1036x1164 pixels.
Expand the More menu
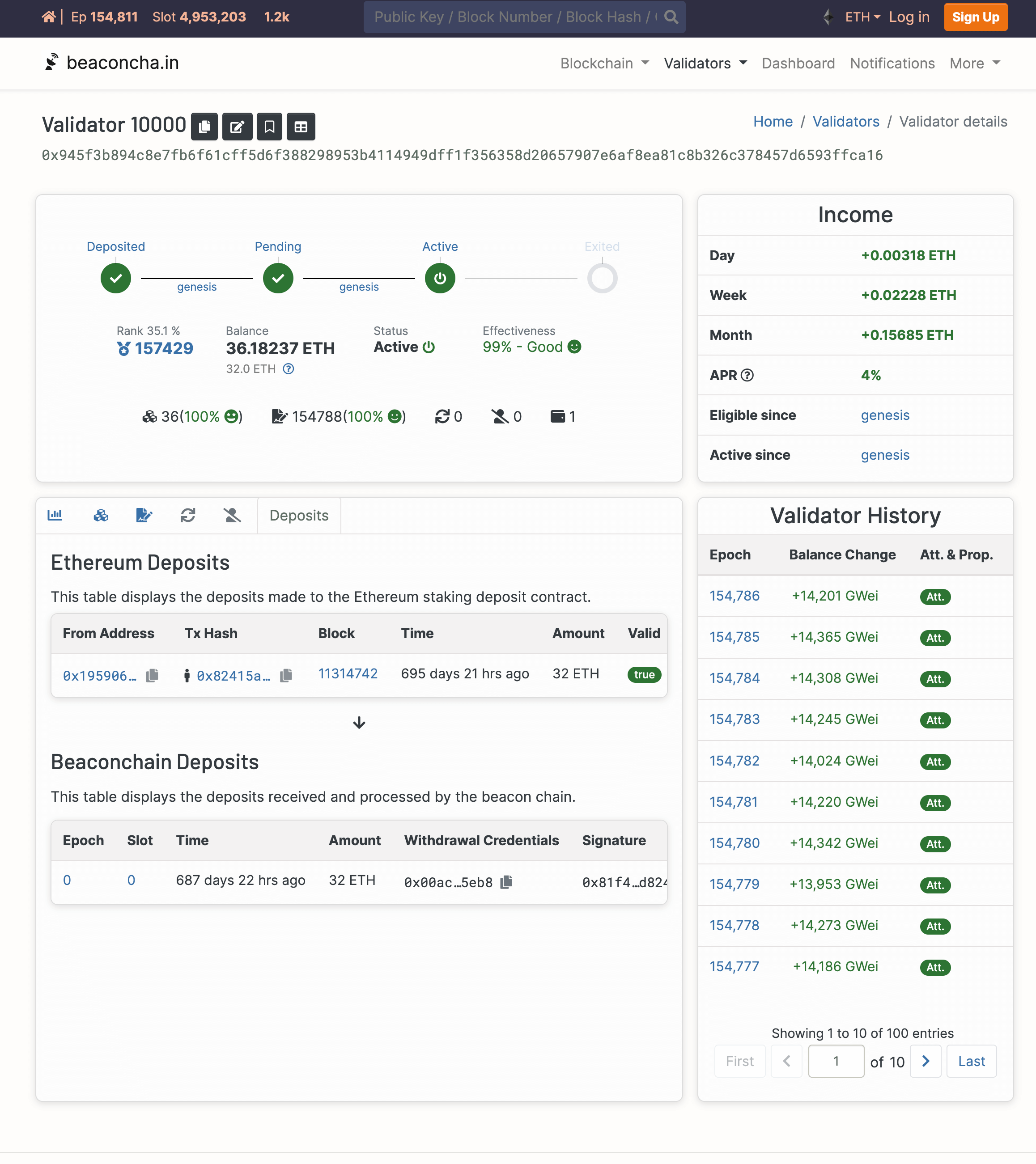(974, 63)
